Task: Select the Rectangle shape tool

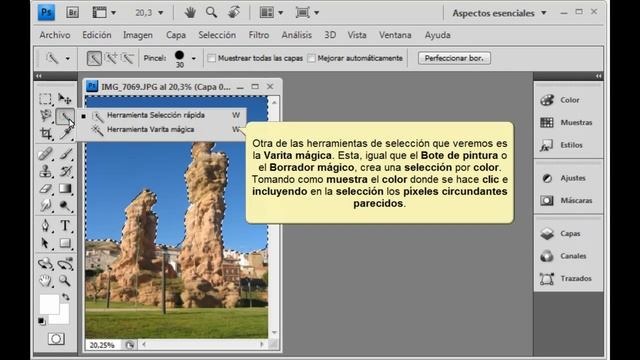Action: [65, 243]
